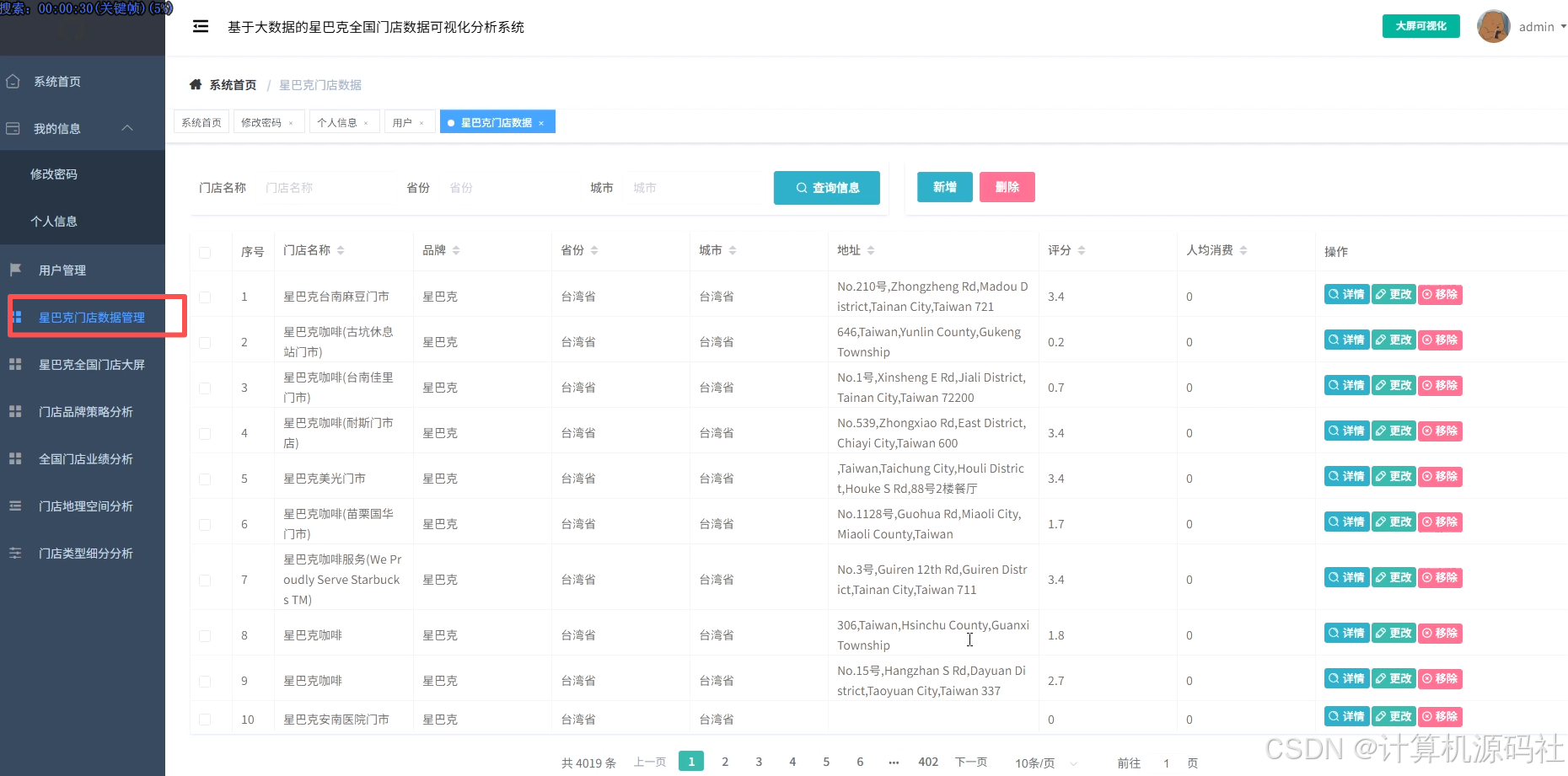The image size is (1568, 776).
Task: Click 移除 for row 10 星巴克安南医院门市
Action: point(1440,716)
